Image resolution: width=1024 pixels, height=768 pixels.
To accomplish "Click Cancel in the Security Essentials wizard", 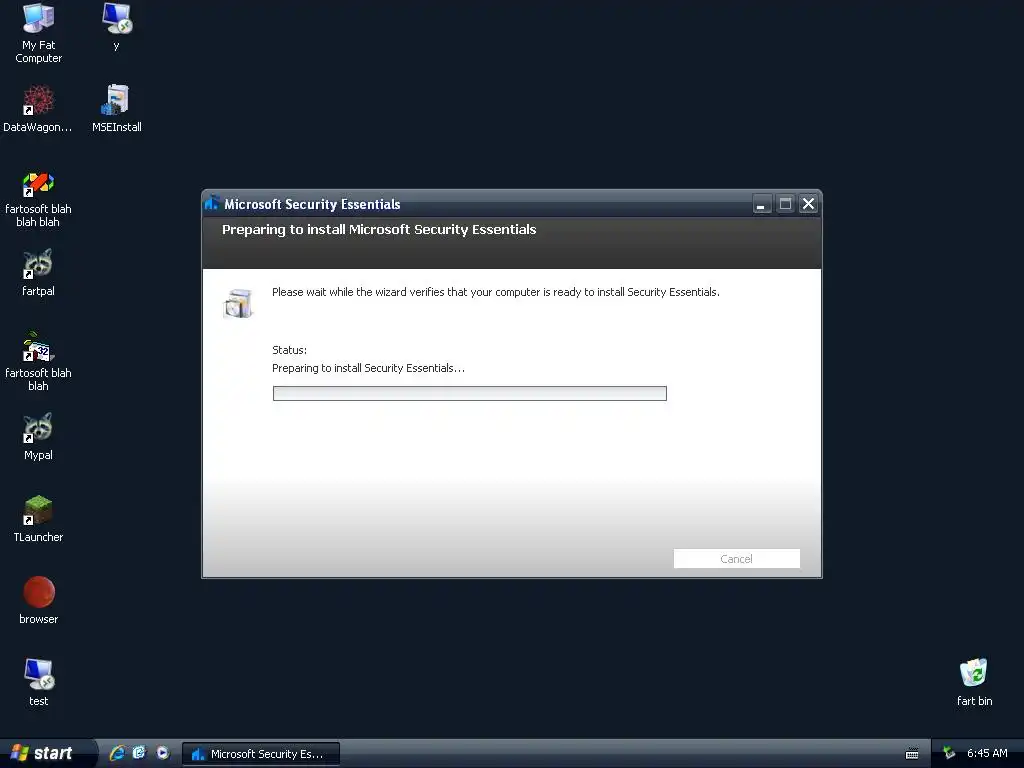I will point(737,558).
